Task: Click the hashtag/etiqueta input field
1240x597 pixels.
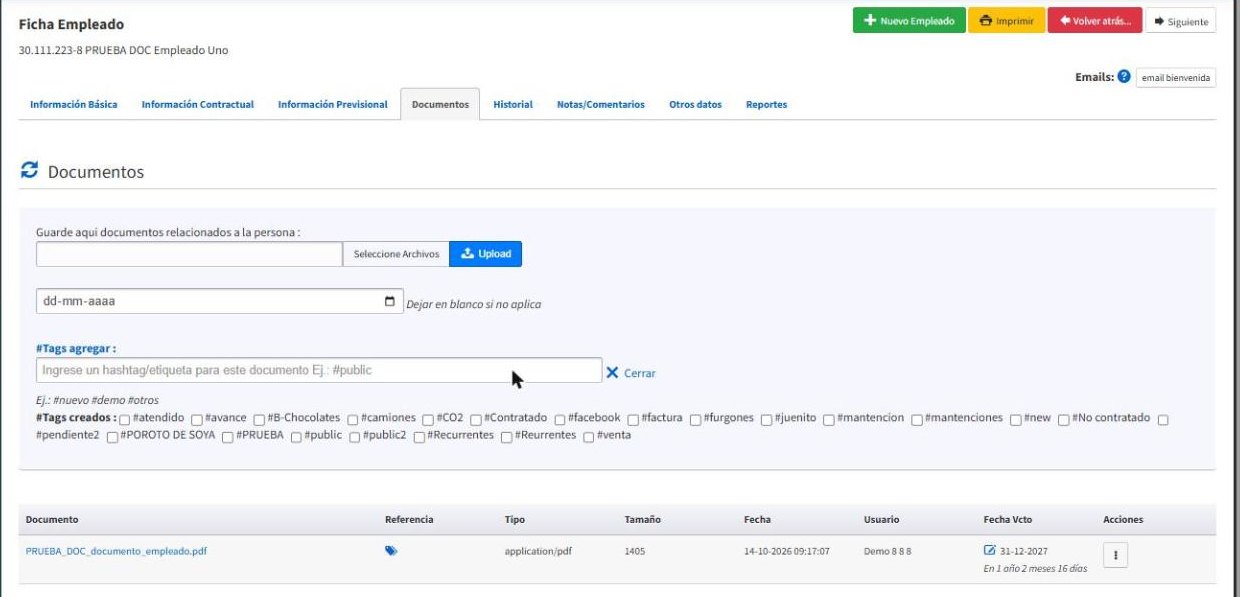Action: (319, 370)
